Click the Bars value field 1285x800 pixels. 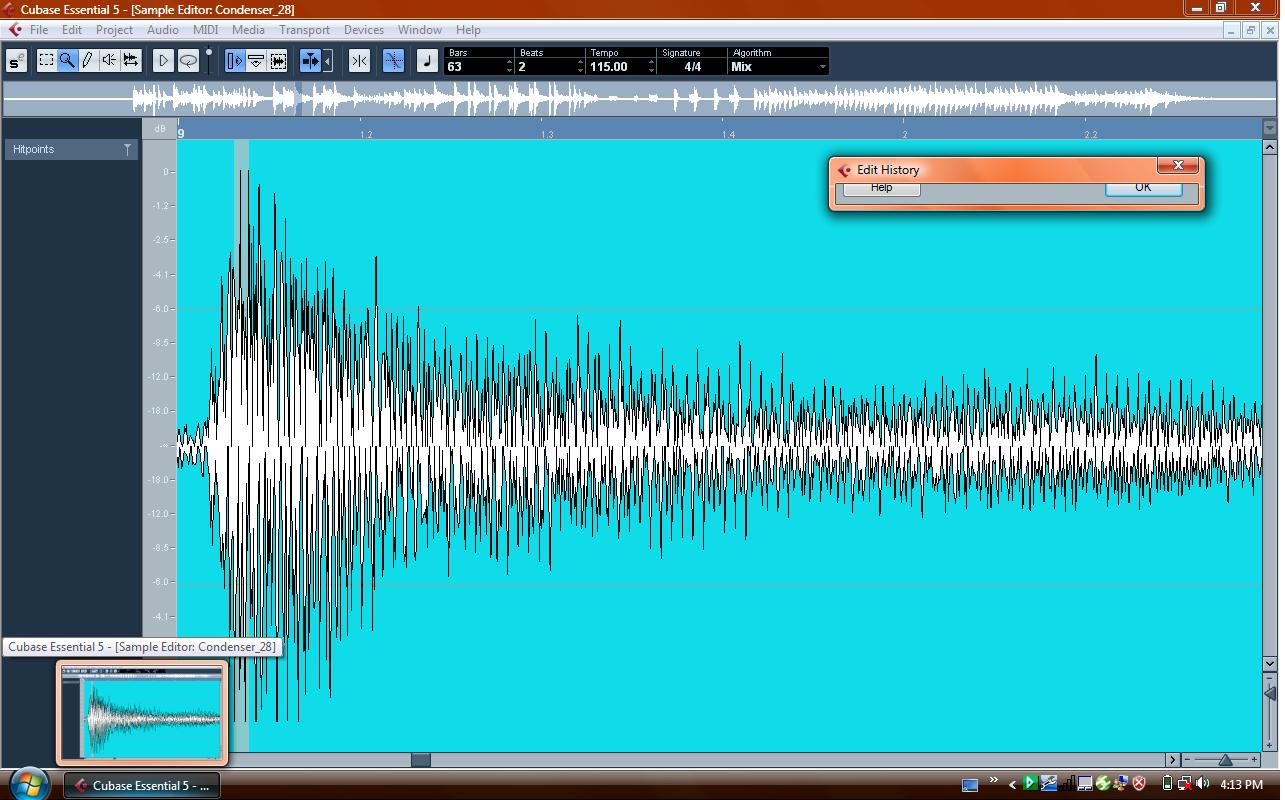474,67
